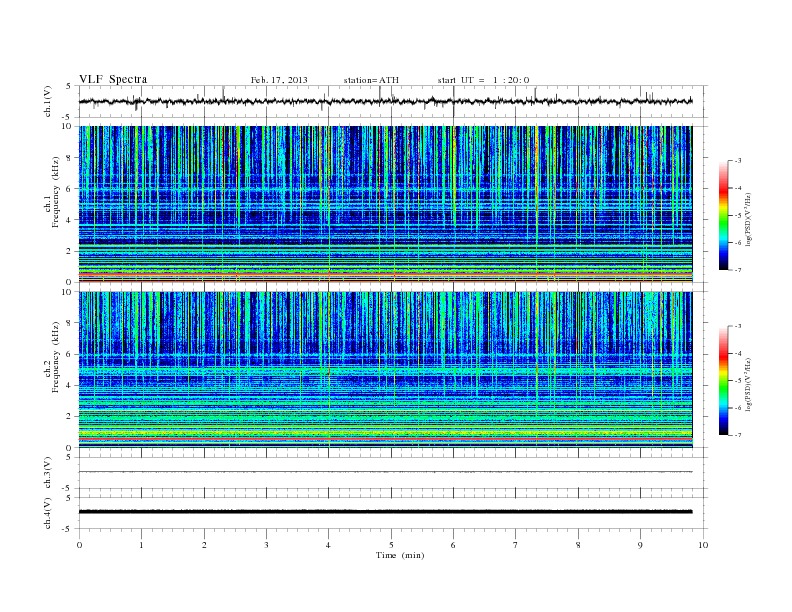Screen dimensions: 792x612
Task: Click the ch.1 'Frequency (kHz)' axis label
Action: 55,192
